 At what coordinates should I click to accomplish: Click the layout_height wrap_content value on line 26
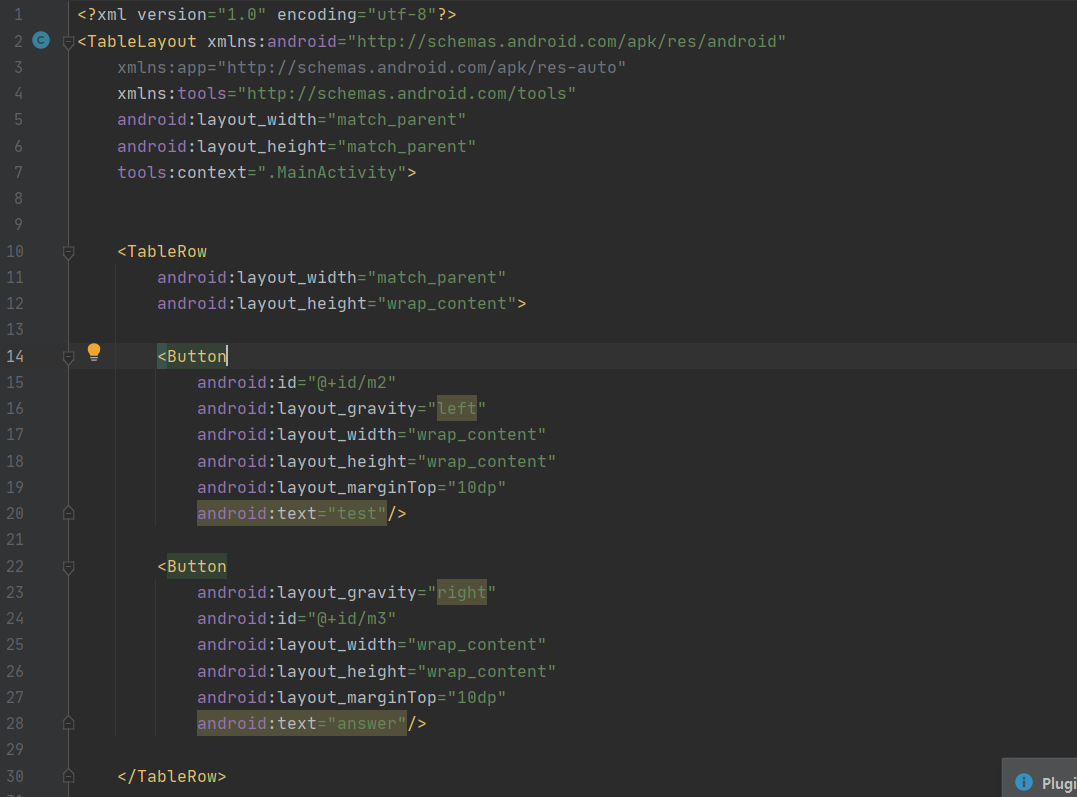[x=486, y=671]
